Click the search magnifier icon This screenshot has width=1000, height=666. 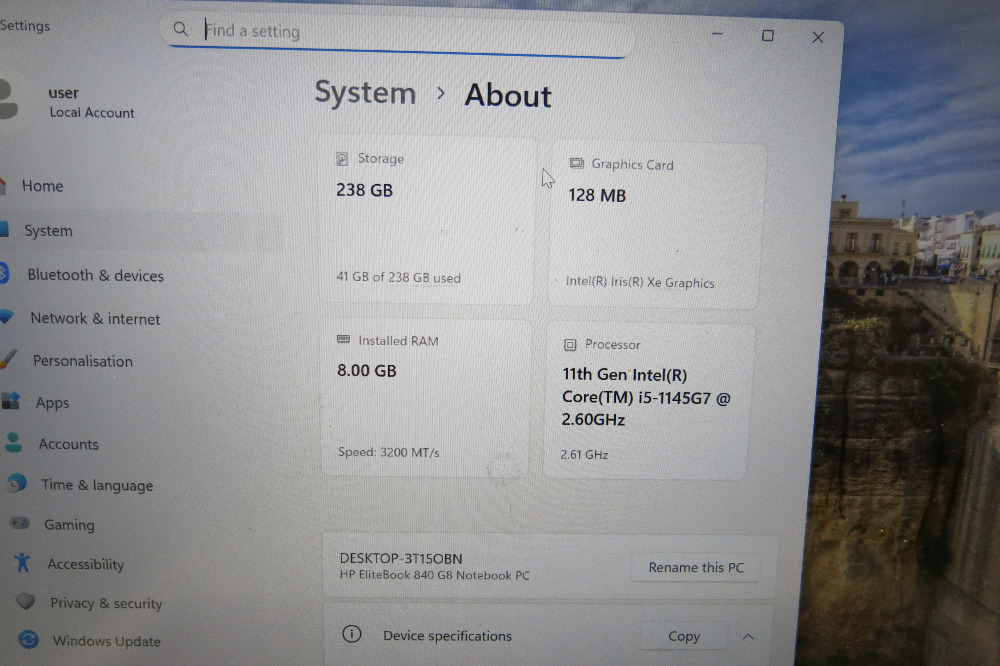coord(180,29)
